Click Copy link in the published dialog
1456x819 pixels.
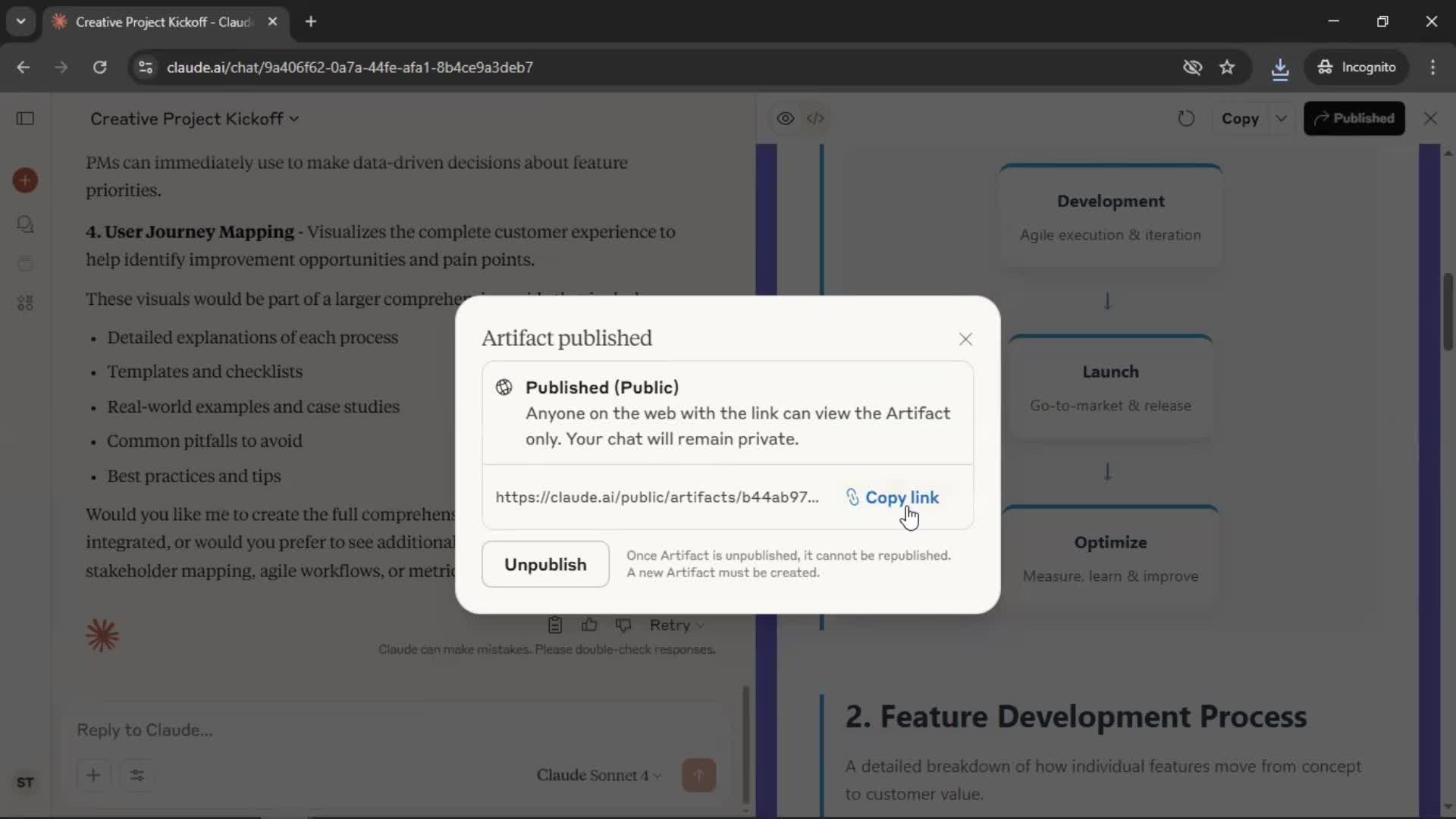tap(893, 497)
